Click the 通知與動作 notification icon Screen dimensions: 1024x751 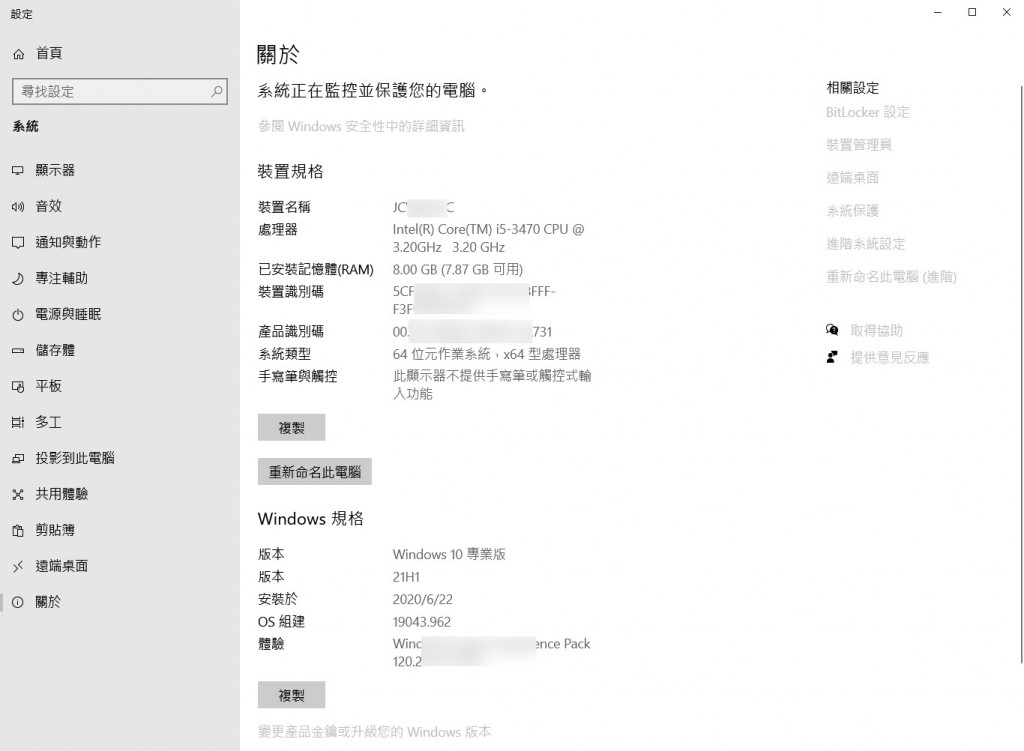pyautogui.click(x=18, y=243)
